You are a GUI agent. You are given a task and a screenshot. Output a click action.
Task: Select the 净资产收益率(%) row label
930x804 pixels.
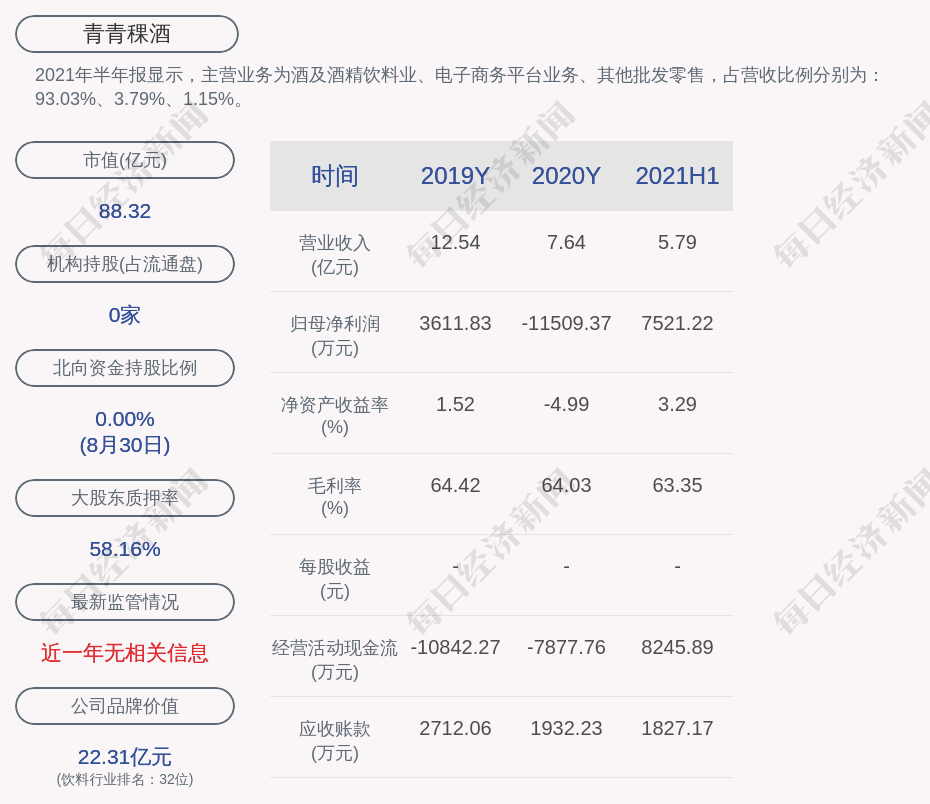[335, 416]
